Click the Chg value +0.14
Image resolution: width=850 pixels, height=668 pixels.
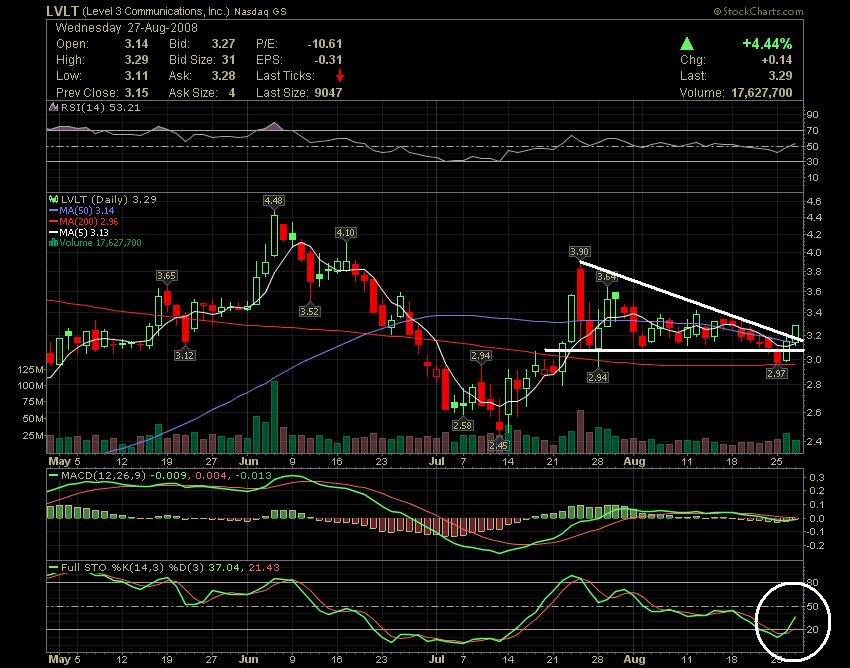point(777,60)
